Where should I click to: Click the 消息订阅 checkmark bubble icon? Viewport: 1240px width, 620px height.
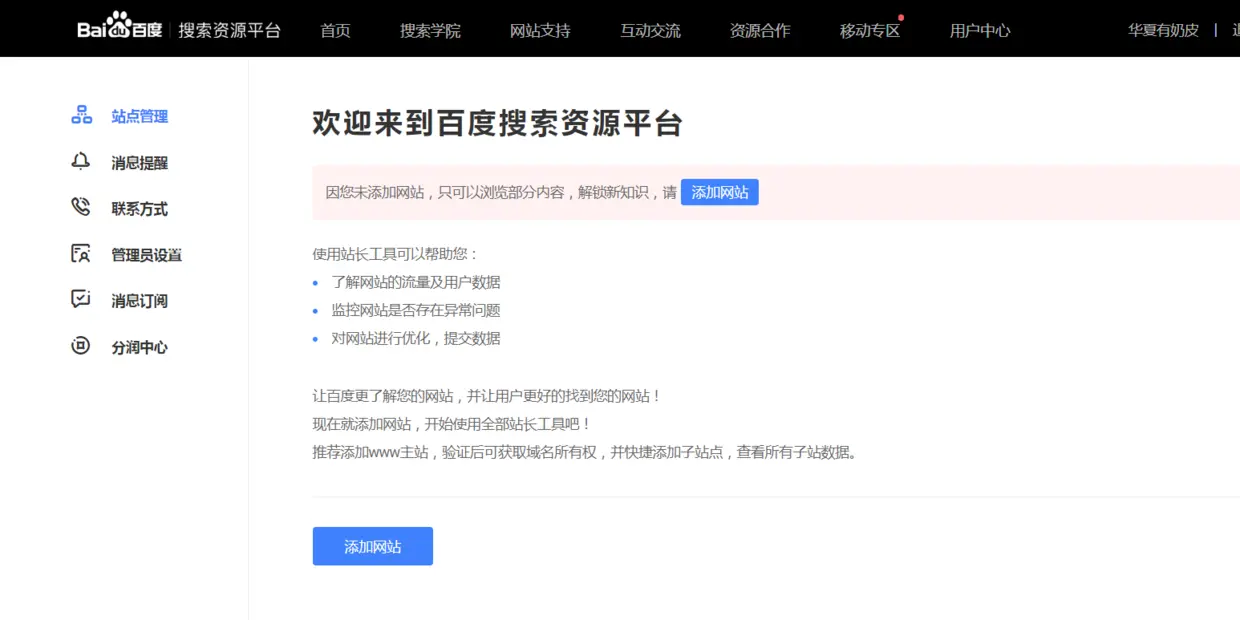[81, 299]
